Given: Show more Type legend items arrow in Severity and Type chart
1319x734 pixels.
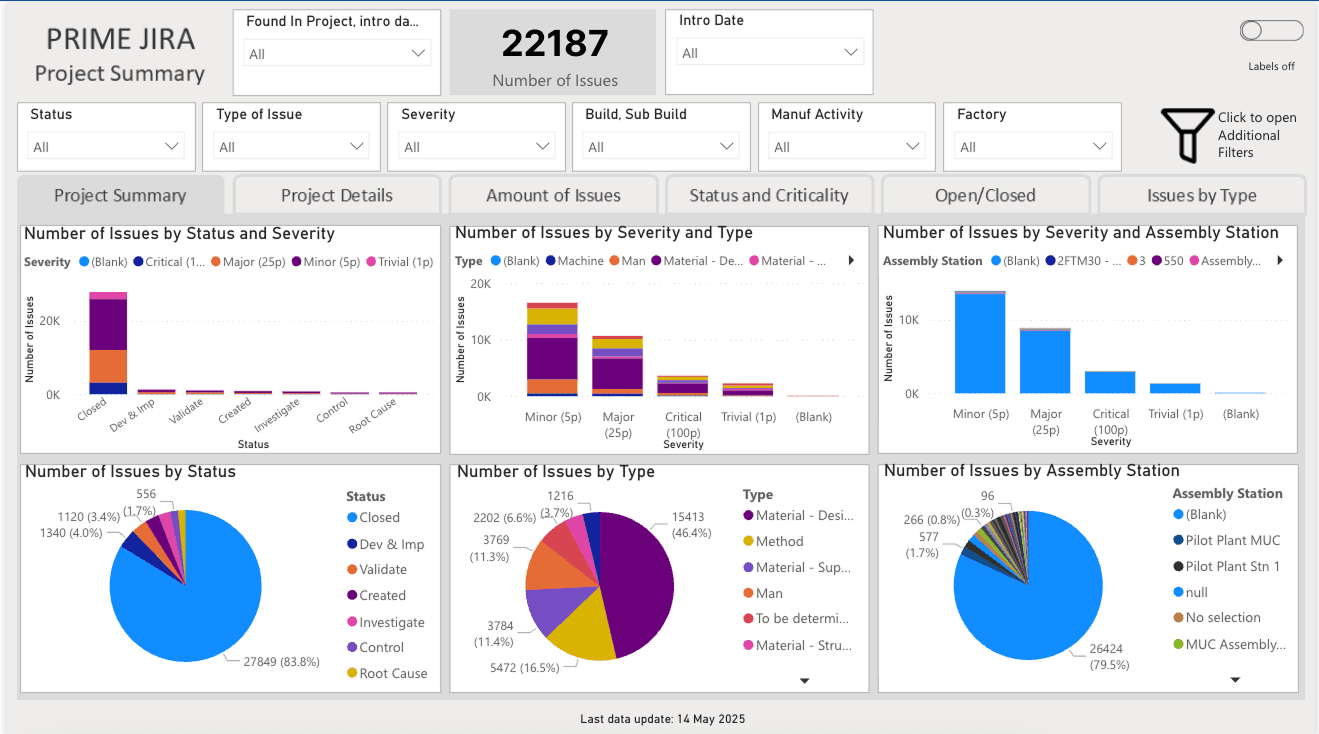Looking at the screenshot, I should click(851, 261).
